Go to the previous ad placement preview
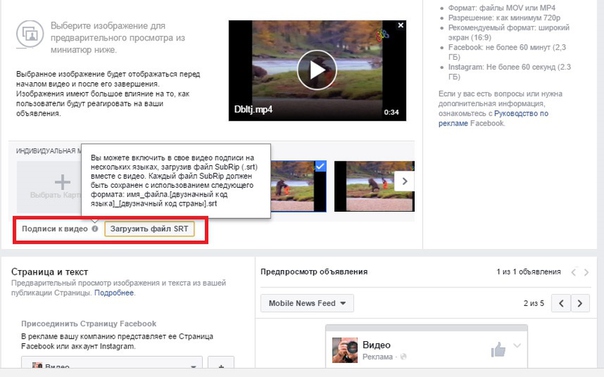The height and width of the screenshot is (377, 604). point(561,303)
